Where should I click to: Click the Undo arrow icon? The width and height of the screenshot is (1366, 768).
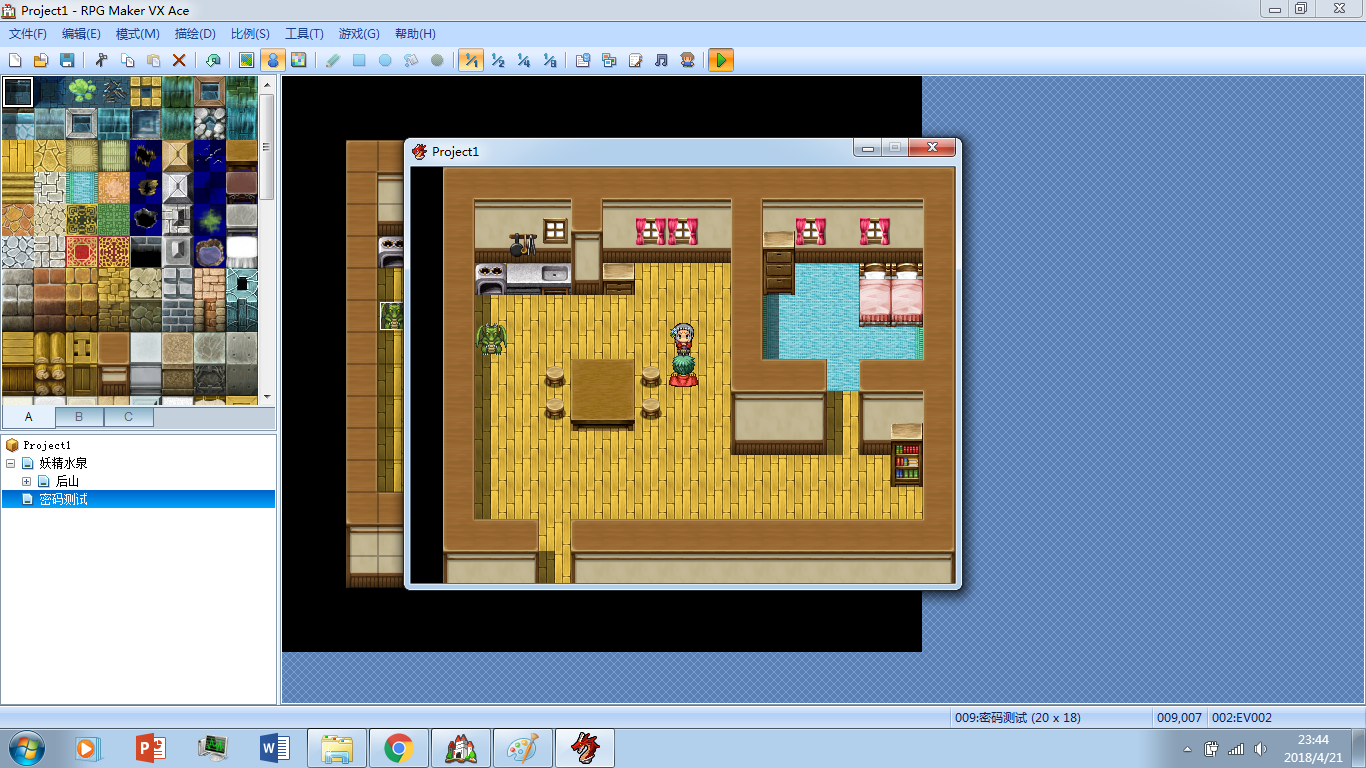(x=213, y=60)
